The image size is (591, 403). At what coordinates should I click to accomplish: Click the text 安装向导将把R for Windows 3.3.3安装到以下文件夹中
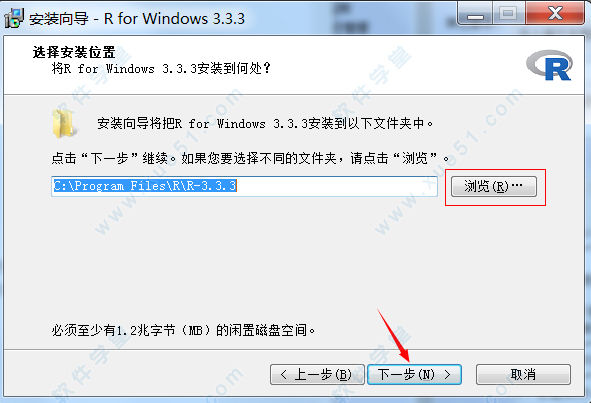click(265, 123)
